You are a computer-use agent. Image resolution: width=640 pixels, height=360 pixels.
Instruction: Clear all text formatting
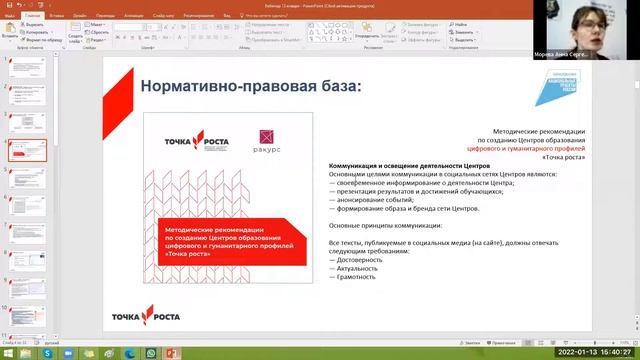pos(183,27)
